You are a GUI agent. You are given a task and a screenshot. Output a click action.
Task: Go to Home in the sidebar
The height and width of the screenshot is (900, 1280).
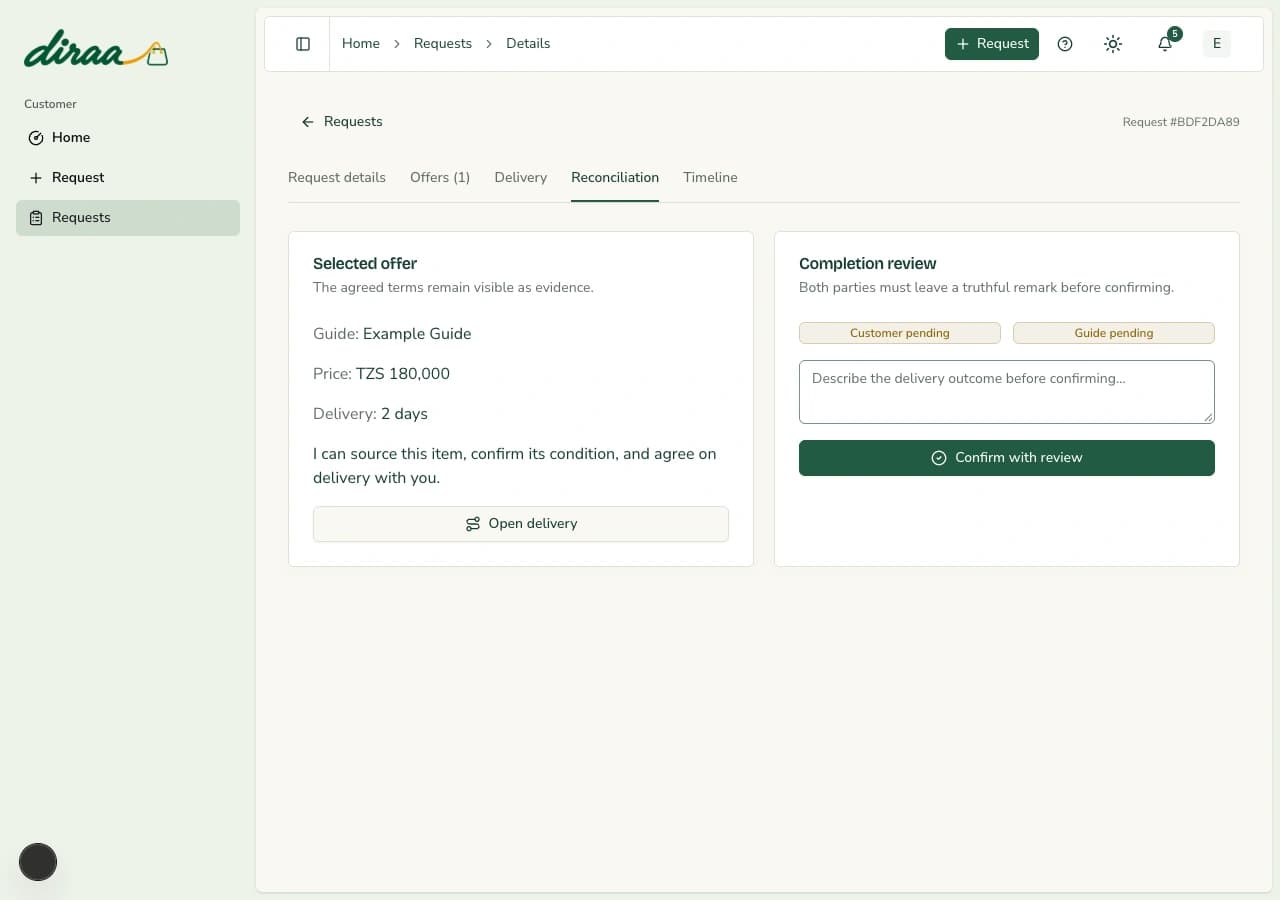(x=128, y=138)
